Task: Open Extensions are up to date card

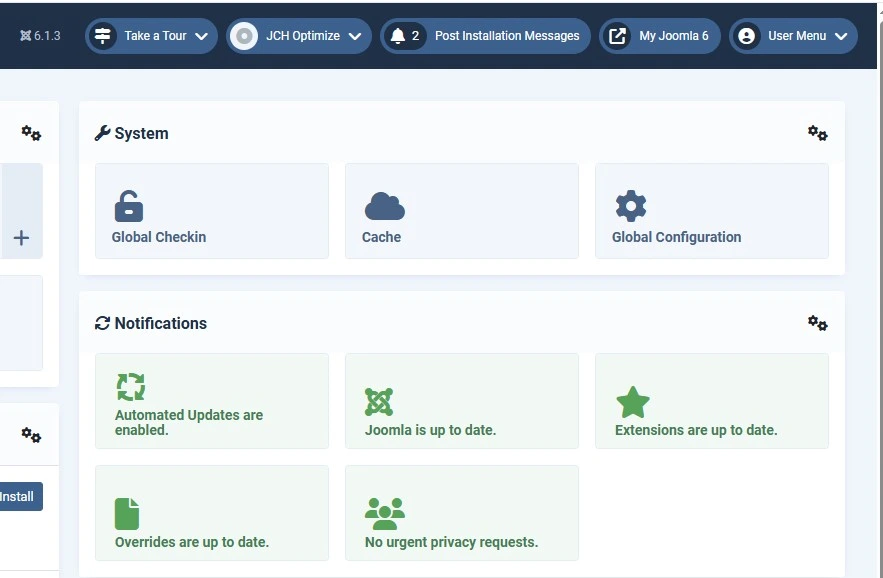Action: pyautogui.click(x=712, y=401)
